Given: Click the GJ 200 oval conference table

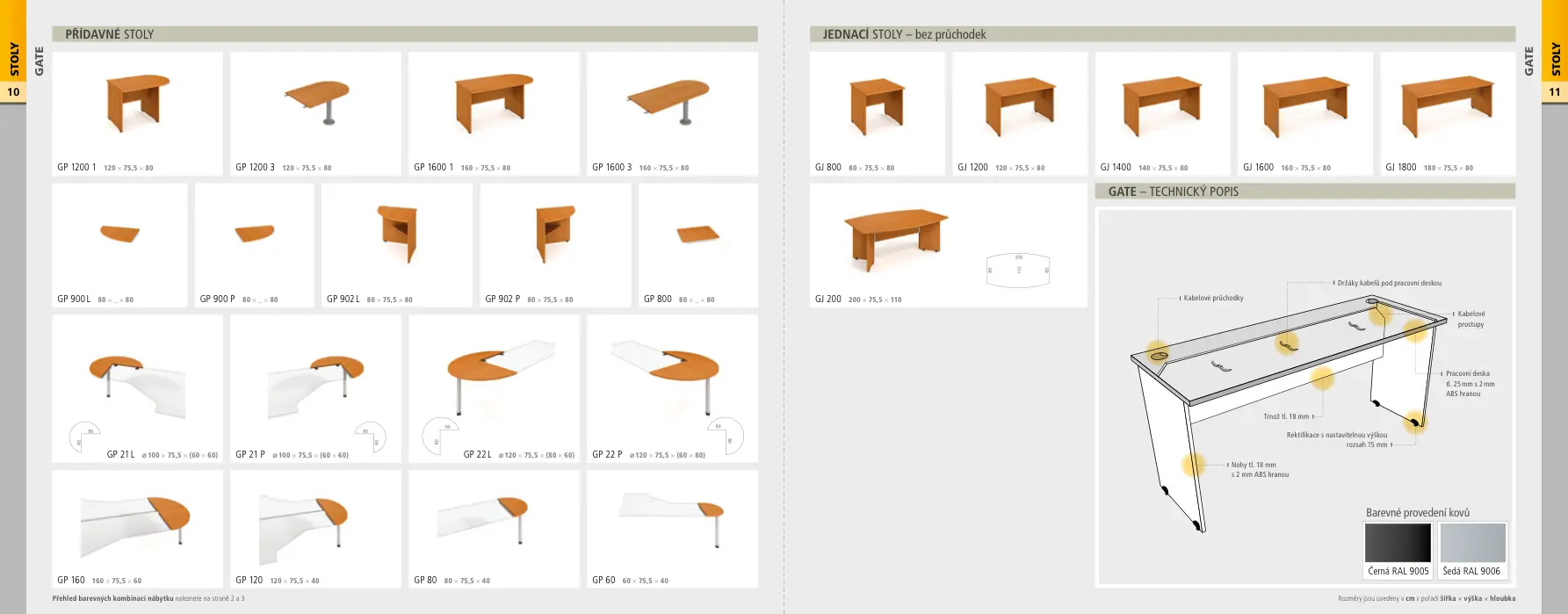Looking at the screenshot, I should click(x=896, y=239).
